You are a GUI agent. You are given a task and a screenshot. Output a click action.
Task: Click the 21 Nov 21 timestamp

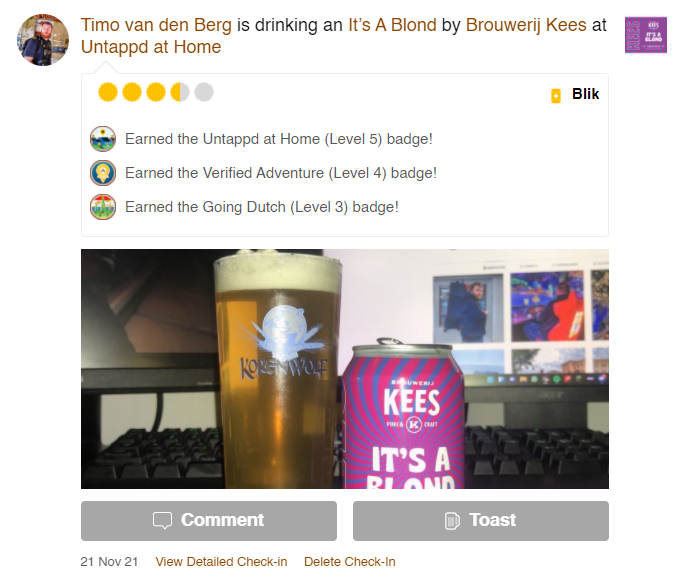pos(109,562)
